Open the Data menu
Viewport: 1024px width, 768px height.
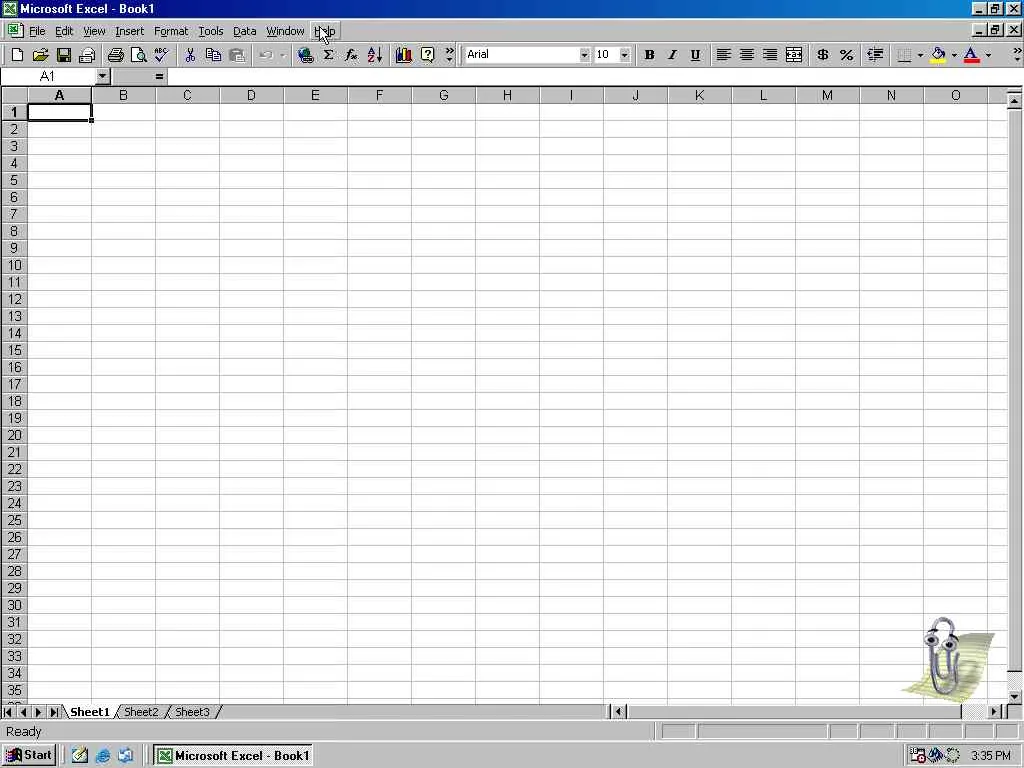pos(244,31)
